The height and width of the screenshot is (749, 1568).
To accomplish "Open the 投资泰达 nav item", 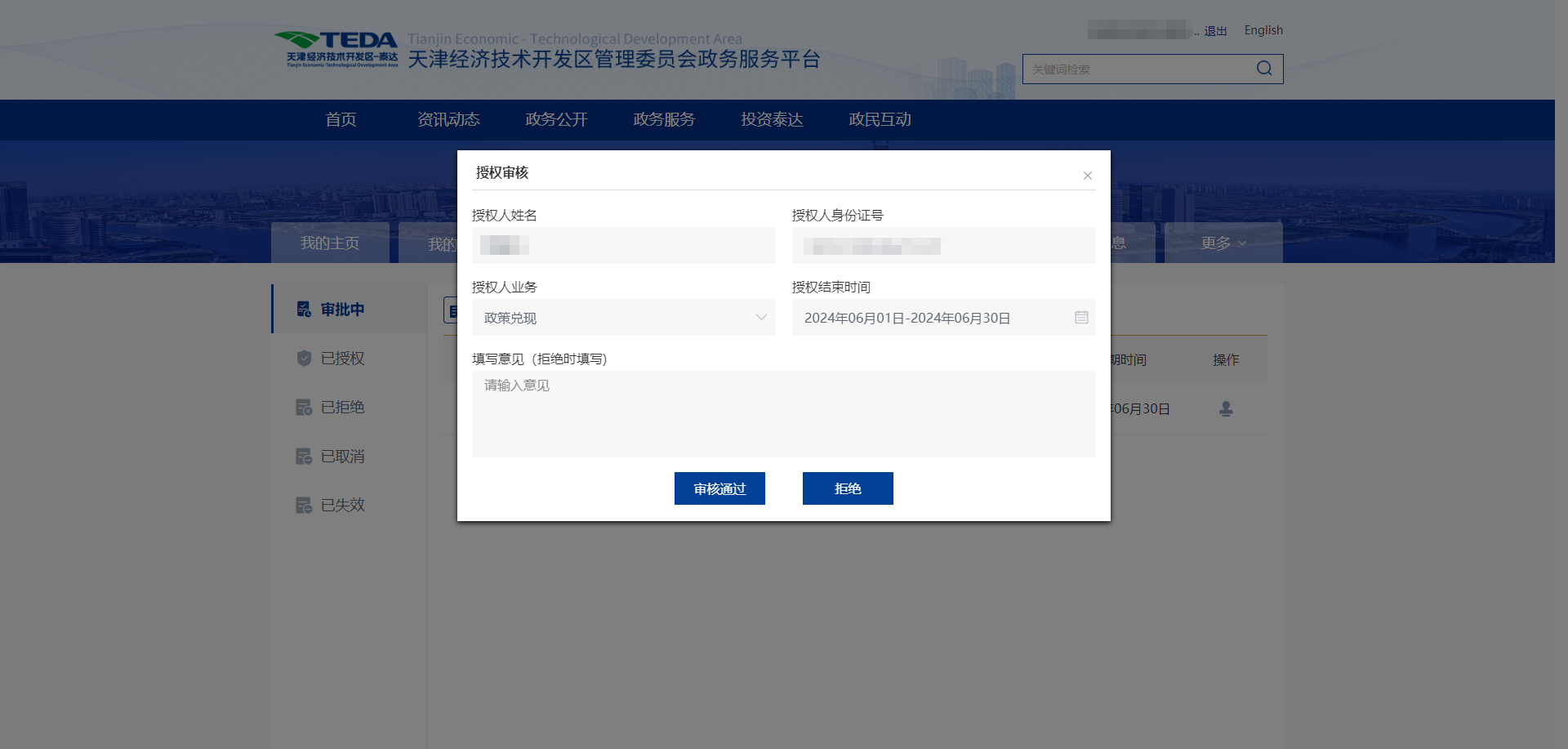I will click(x=772, y=119).
